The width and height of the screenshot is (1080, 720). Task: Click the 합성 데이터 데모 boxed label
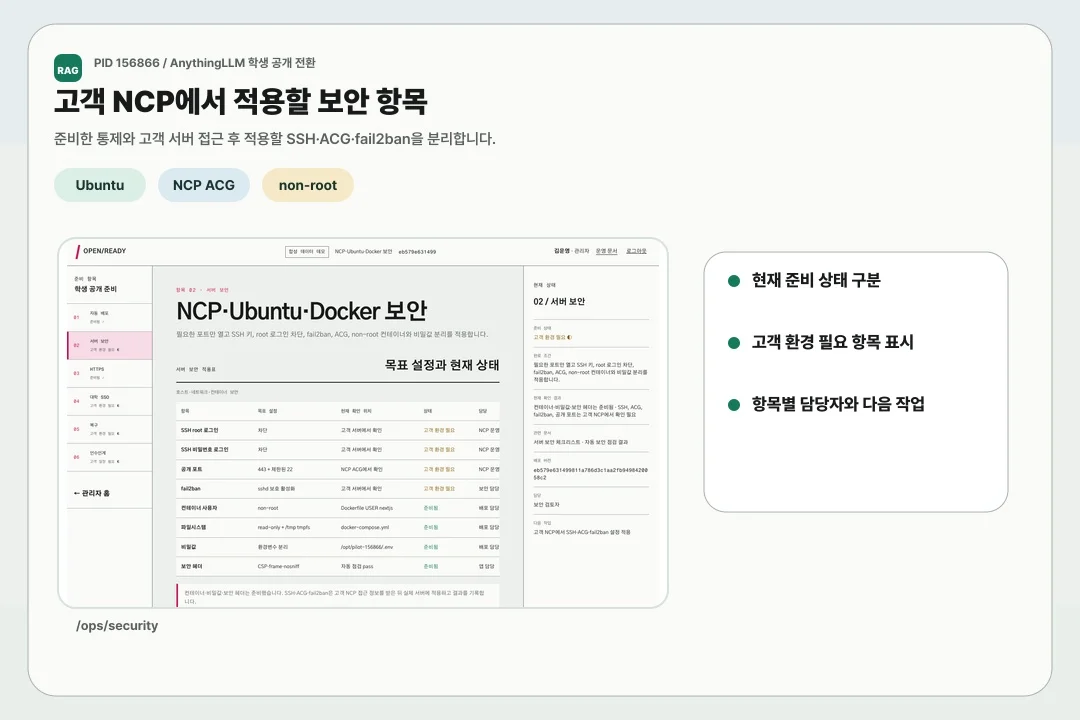[307, 252]
